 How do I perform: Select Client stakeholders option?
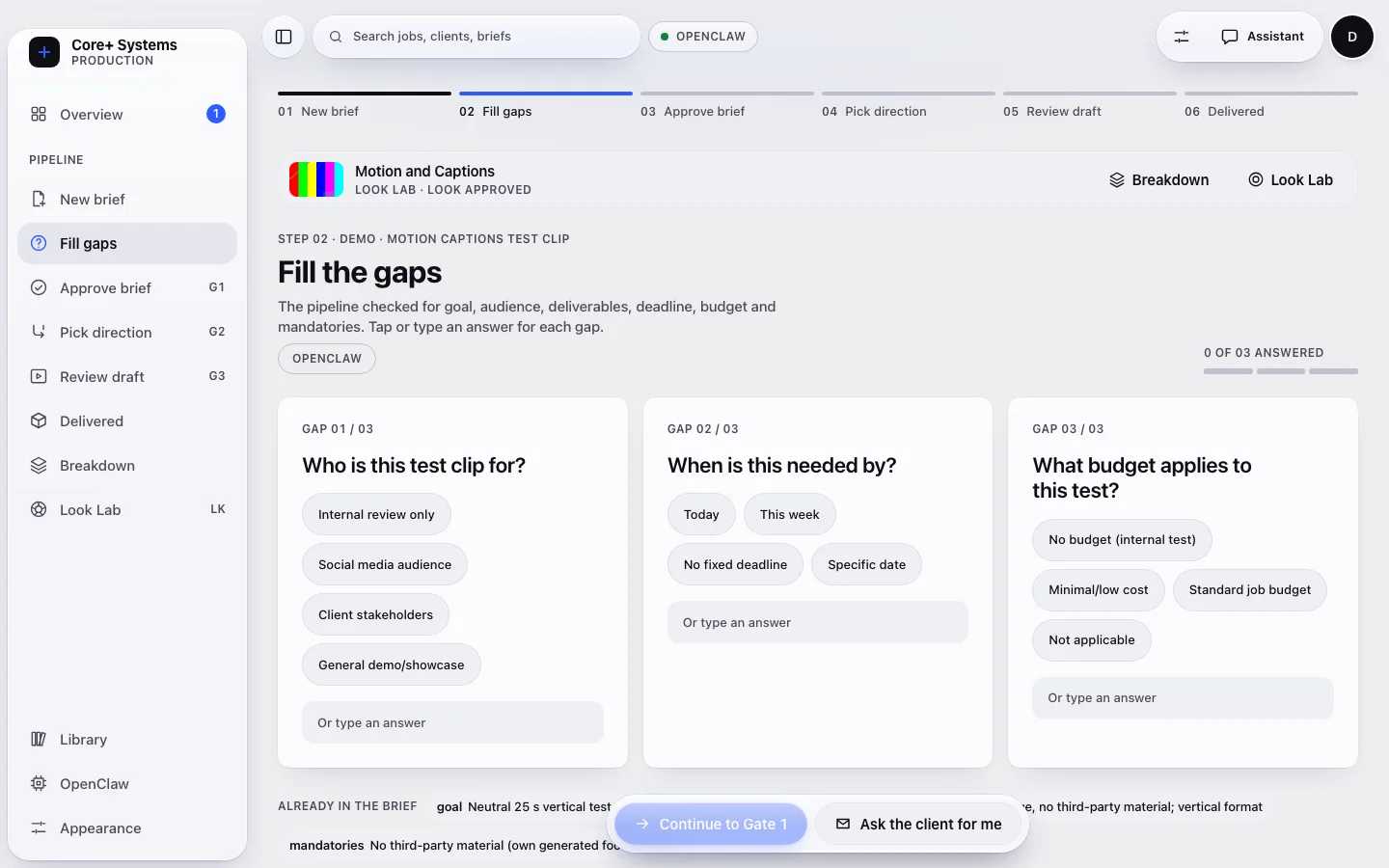(x=375, y=615)
